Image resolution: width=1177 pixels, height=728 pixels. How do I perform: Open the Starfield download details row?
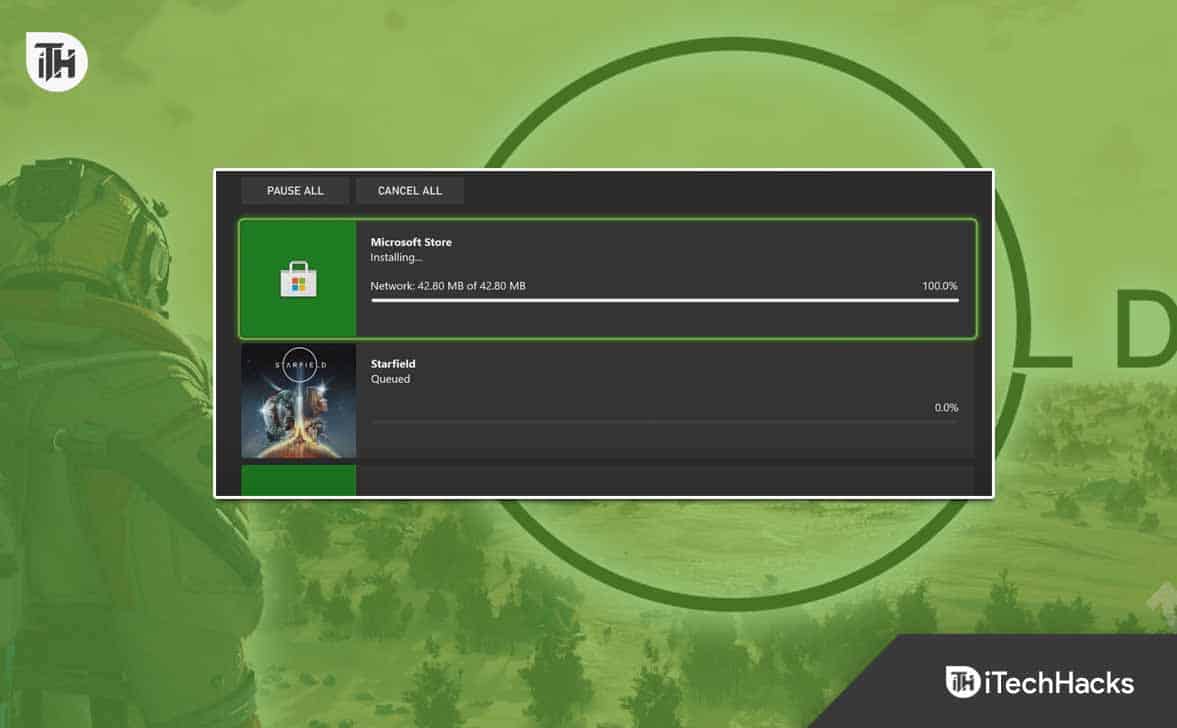point(660,400)
